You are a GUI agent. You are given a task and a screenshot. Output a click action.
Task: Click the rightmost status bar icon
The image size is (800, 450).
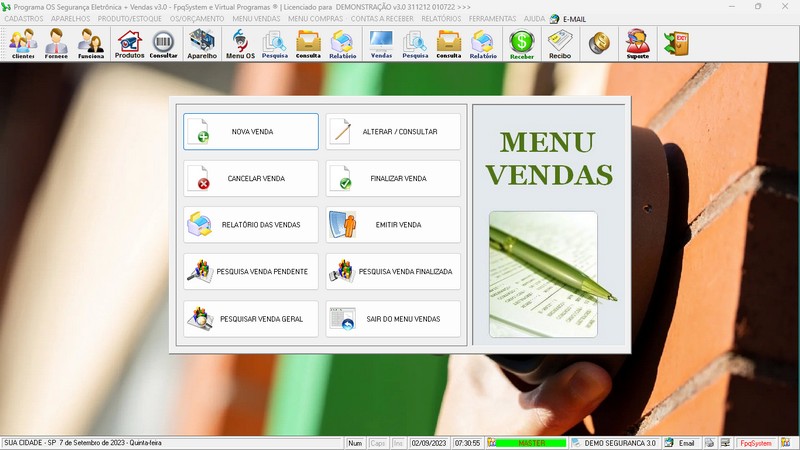click(x=785, y=443)
